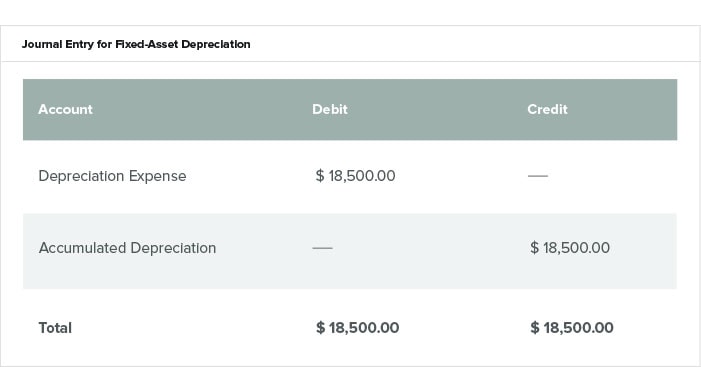
Task: Click the Total row label
Action: (x=55, y=328)
